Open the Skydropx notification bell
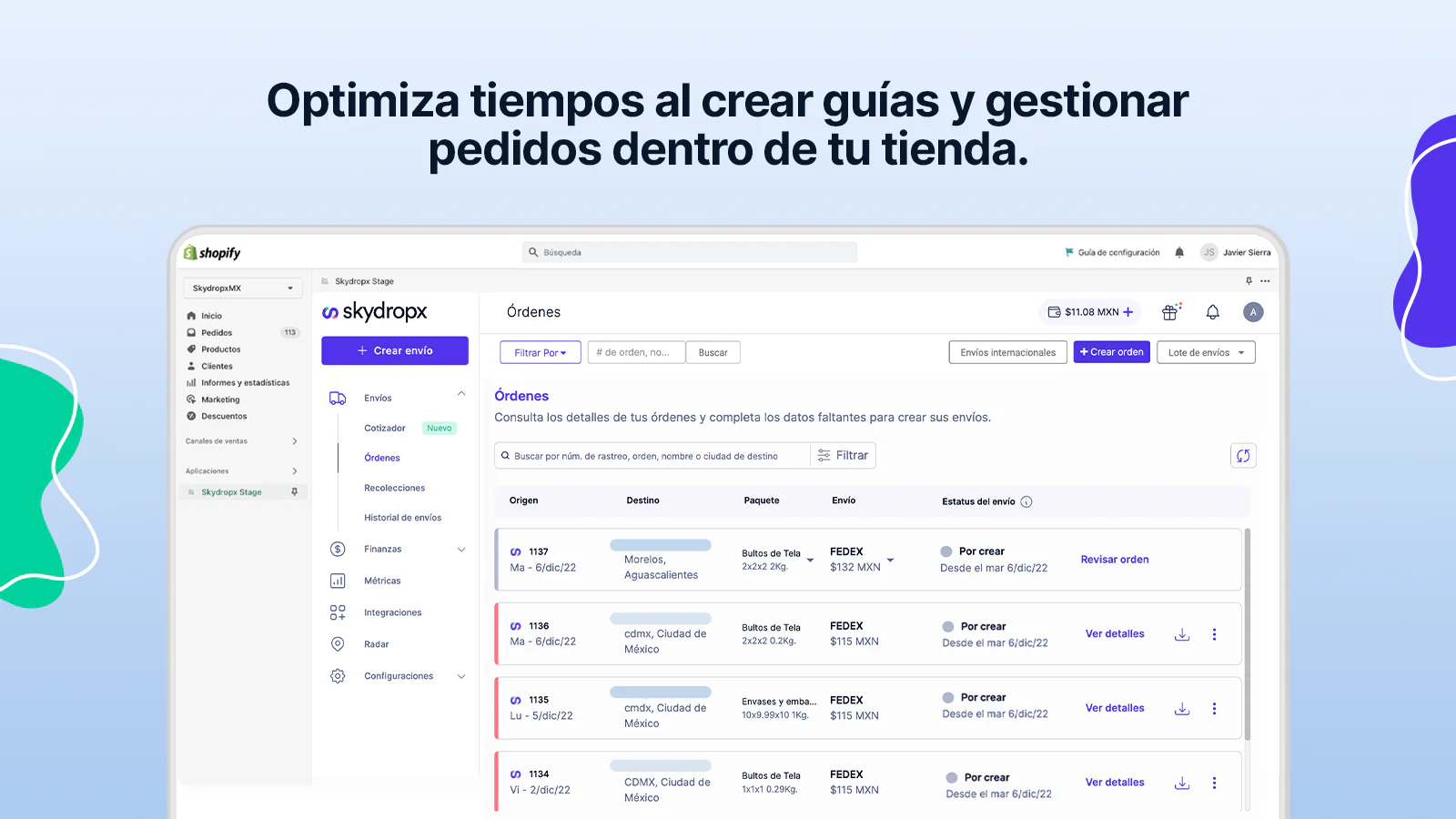 (1212, 312)
